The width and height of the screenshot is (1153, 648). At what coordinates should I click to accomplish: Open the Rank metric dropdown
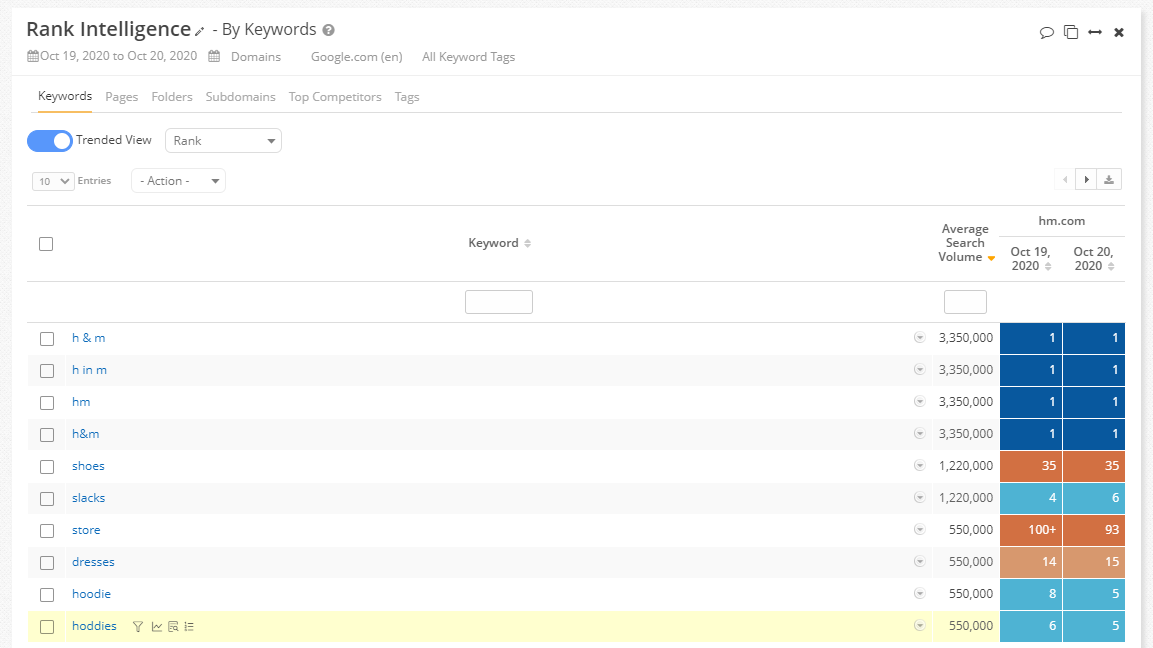point(224,140)
